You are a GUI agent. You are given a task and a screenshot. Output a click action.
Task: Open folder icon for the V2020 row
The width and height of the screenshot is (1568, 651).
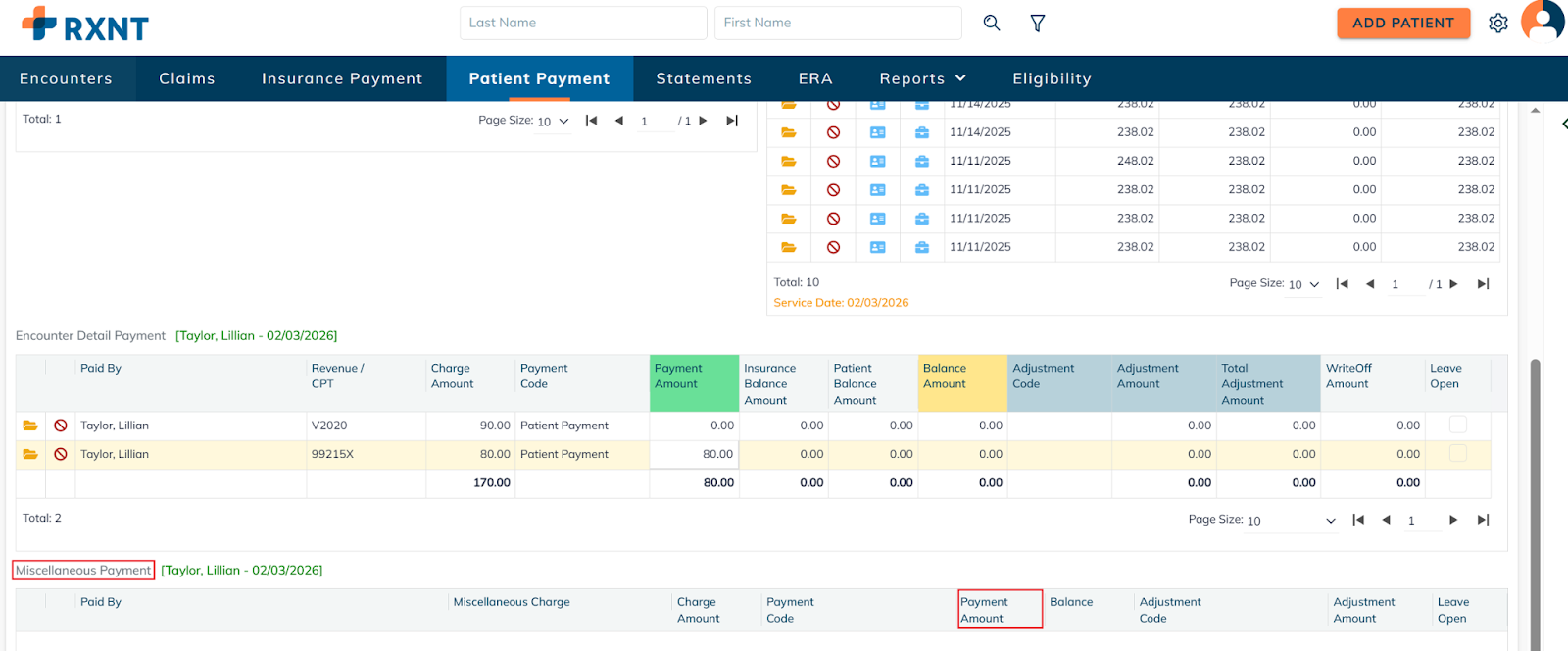coord(30,426)
